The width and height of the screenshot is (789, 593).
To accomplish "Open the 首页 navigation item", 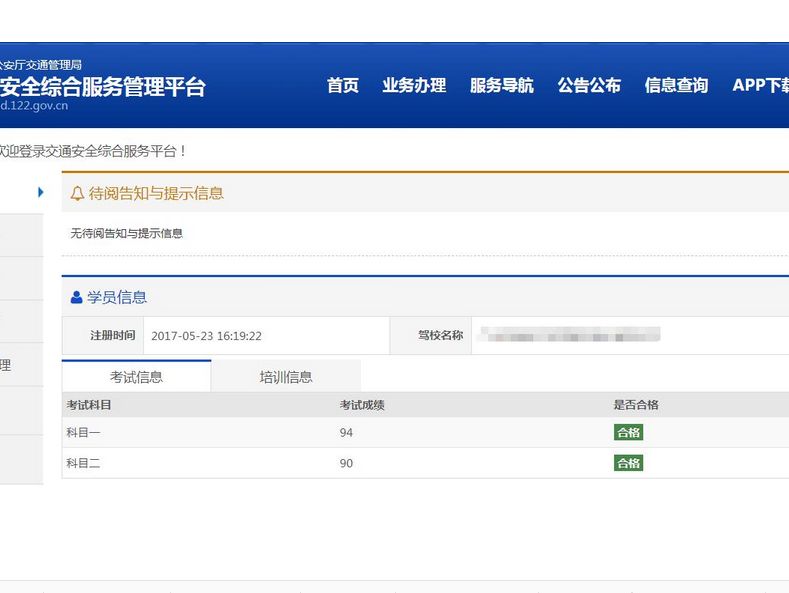I will coord(343,85).
